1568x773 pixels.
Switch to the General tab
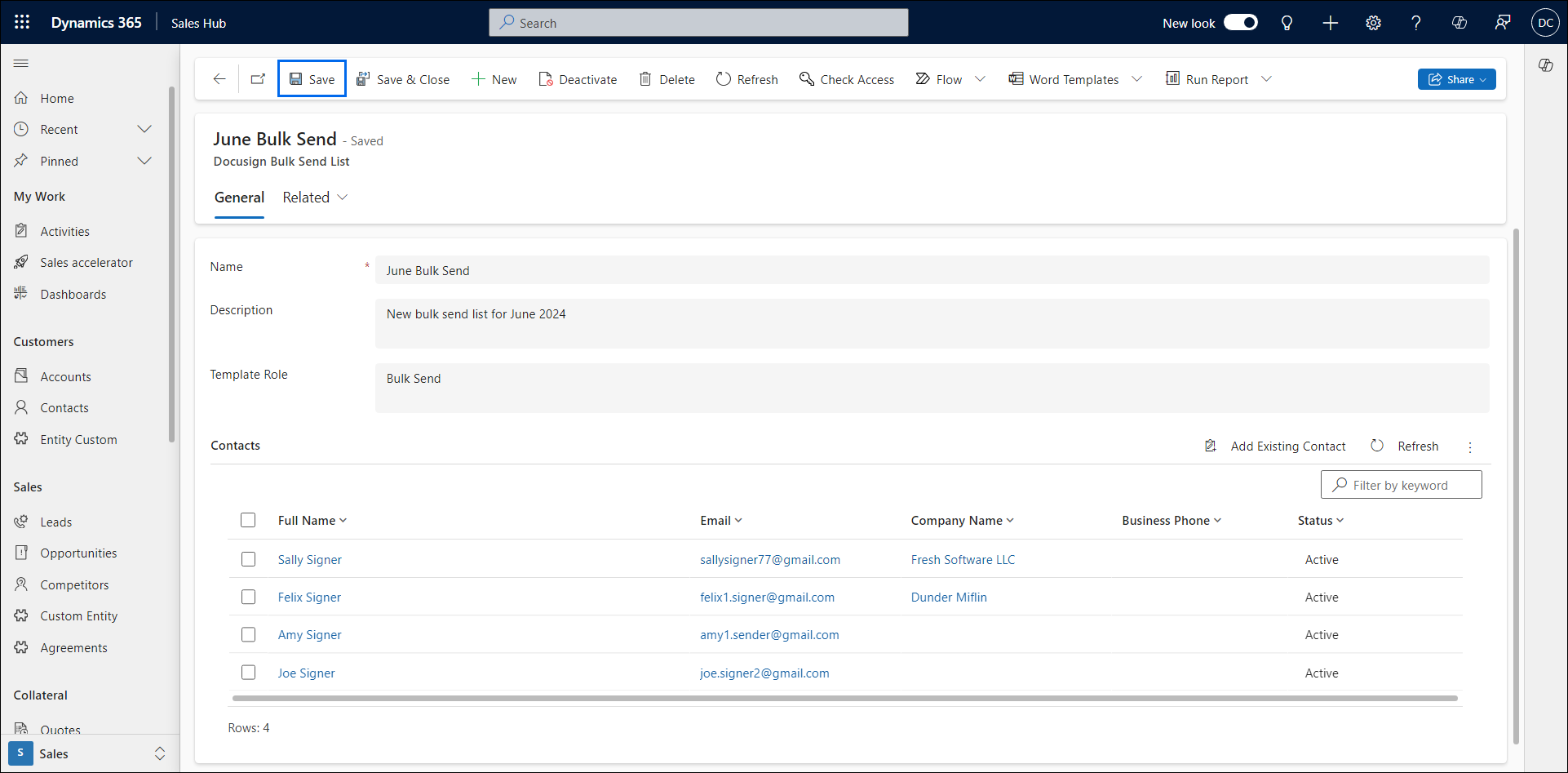pyautogui.click(x=239, y=197)
